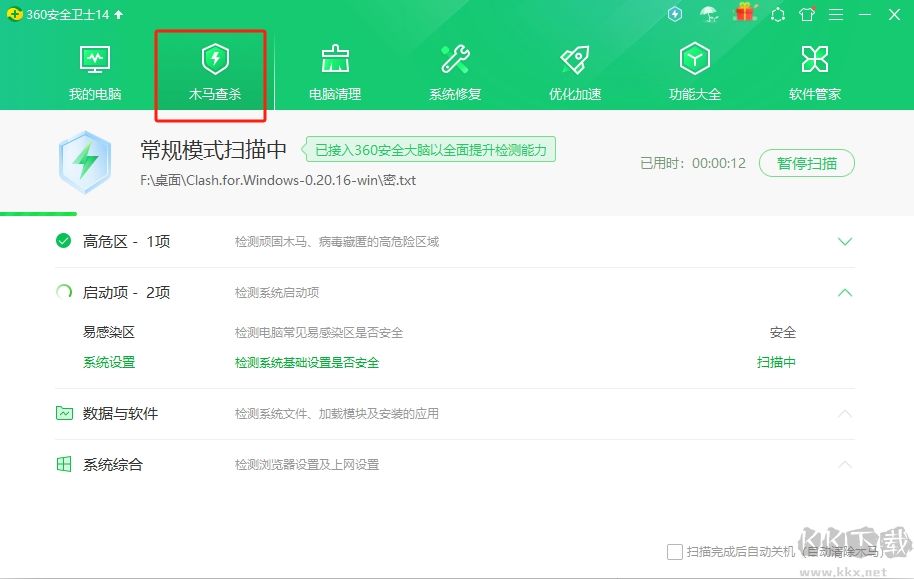
Task: Click the 360安全大脑 green banner
Action: pos(428,150)
